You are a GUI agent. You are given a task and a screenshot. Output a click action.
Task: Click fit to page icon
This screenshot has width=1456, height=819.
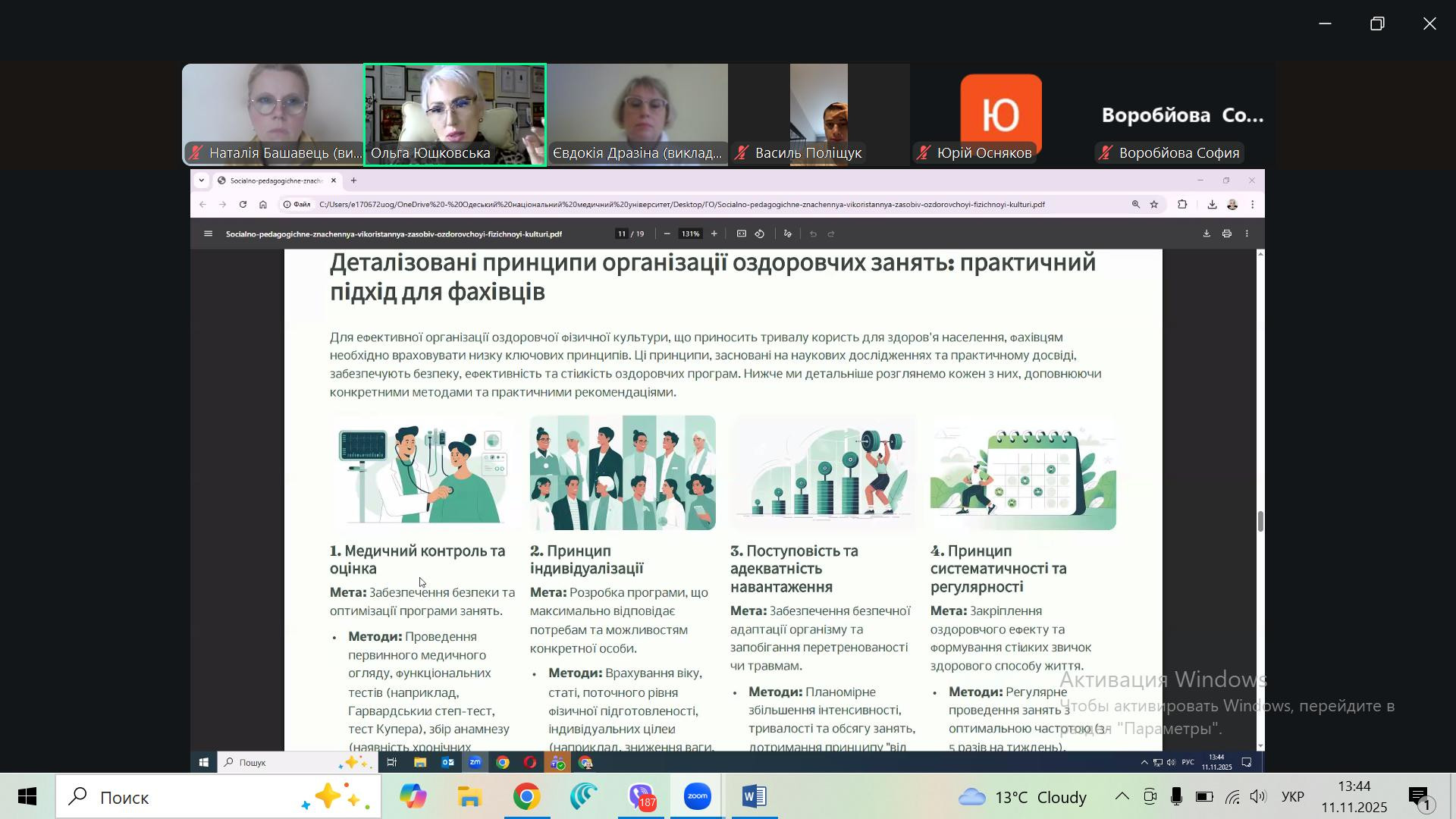[x=741, y=234]
